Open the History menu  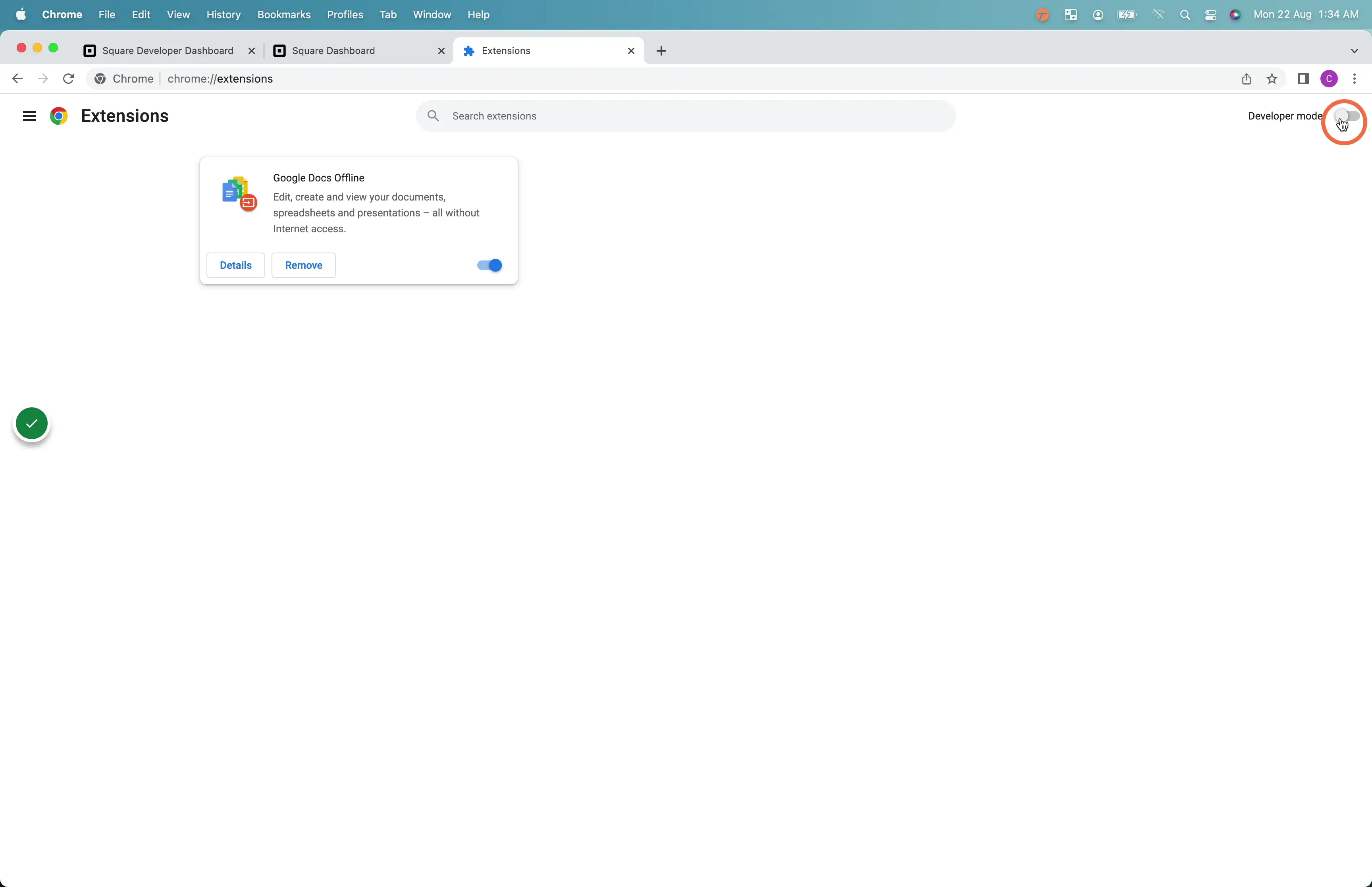click(224, 15)
